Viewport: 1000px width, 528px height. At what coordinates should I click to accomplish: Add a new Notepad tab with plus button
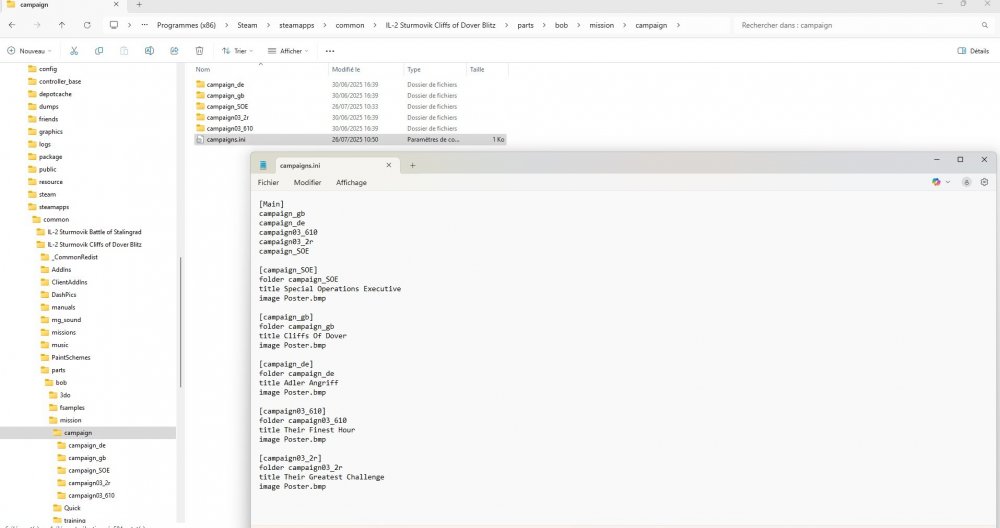tap(412, 165)
